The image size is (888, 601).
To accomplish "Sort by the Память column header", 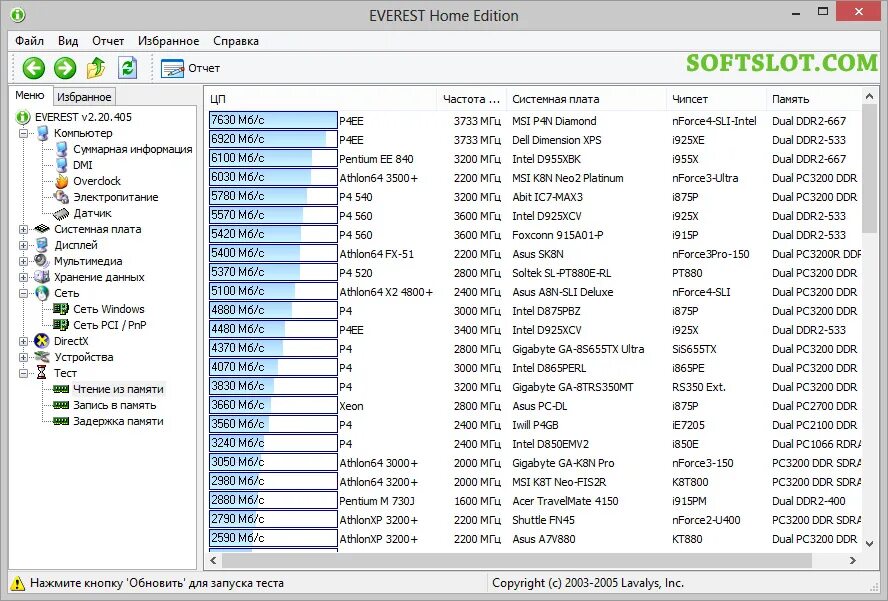I will pyautogui.click(x=814, y=99).
